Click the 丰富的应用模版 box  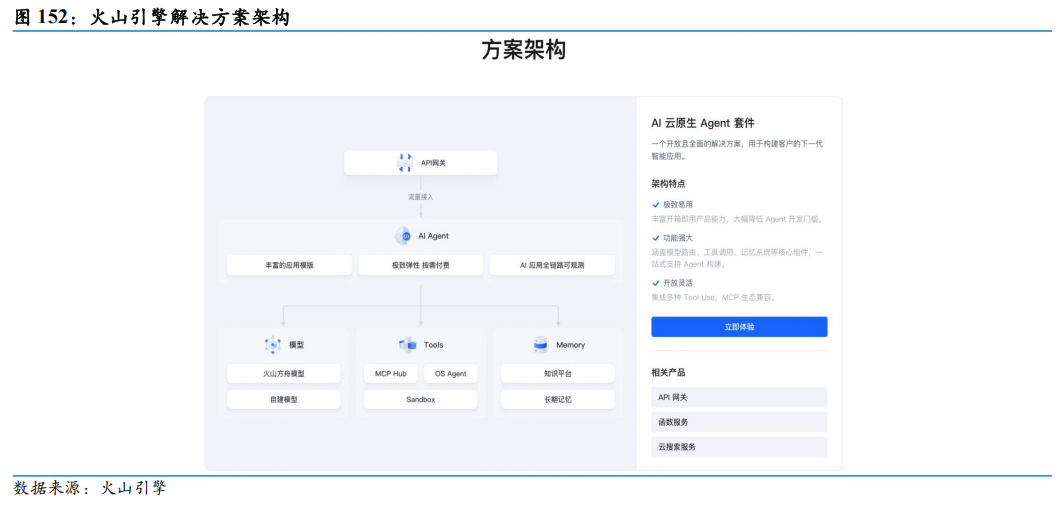[x=289, y=265]
